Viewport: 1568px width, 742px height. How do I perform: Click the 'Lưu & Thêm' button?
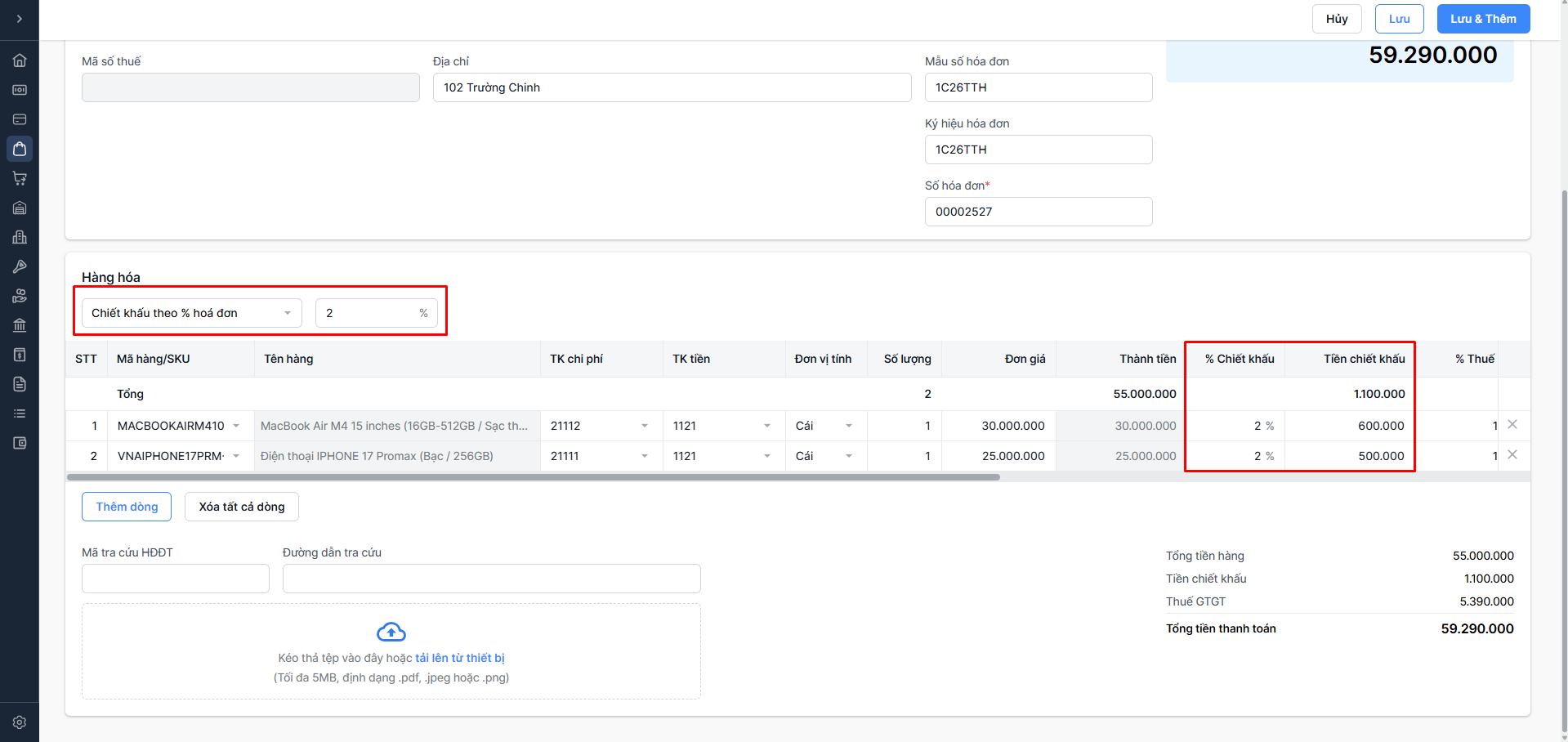(1482, 19)
